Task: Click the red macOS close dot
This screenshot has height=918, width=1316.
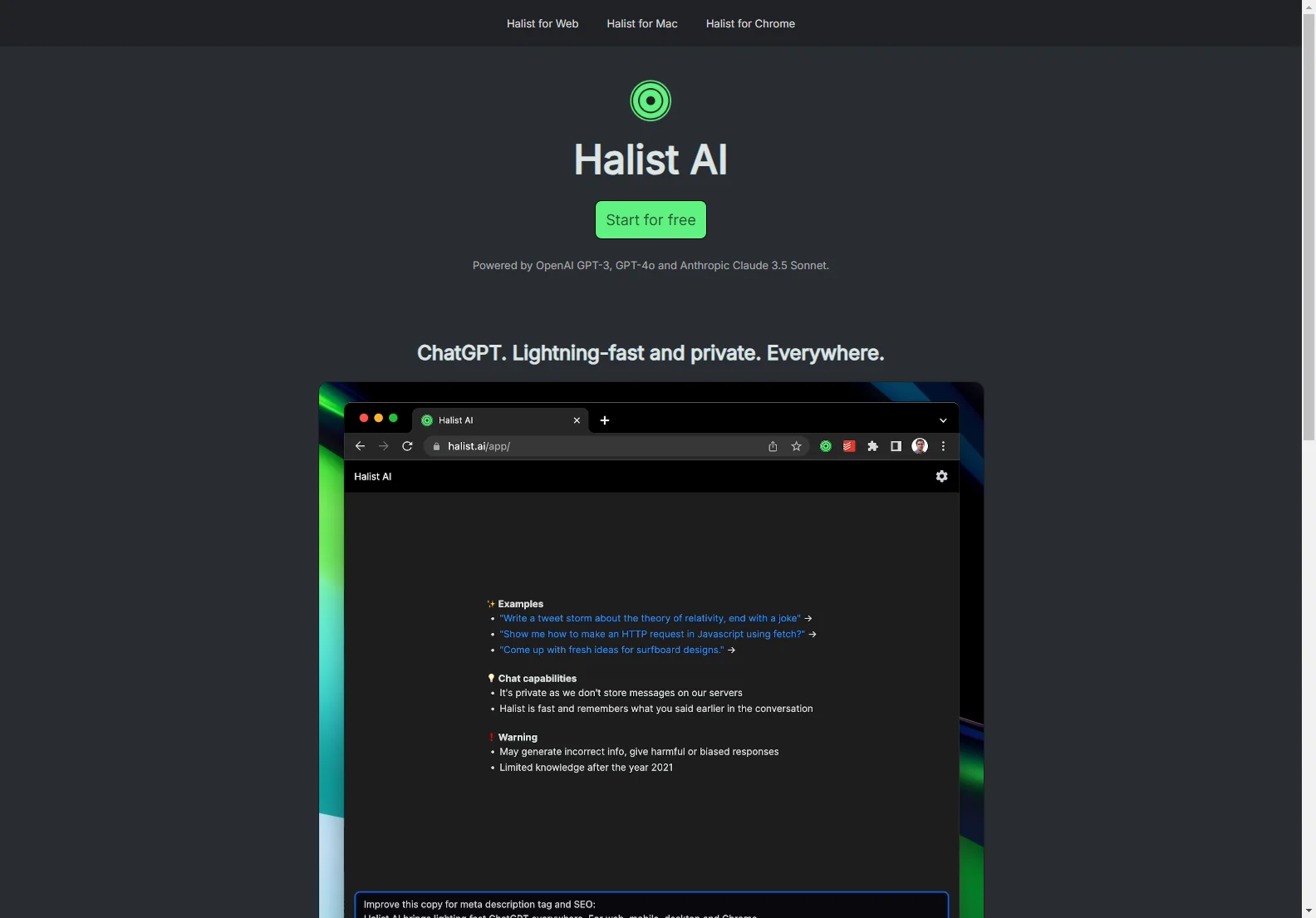Action: pos(364,418)
